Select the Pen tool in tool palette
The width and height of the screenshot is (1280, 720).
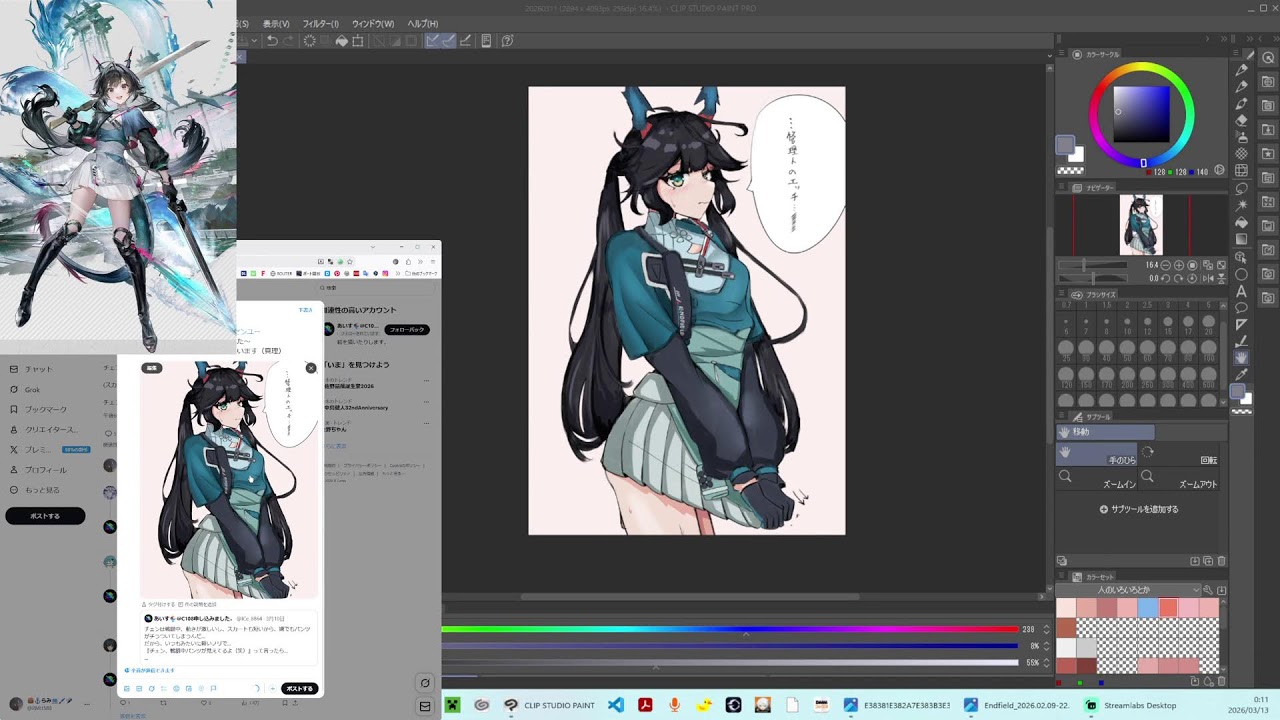point(1241,69)
